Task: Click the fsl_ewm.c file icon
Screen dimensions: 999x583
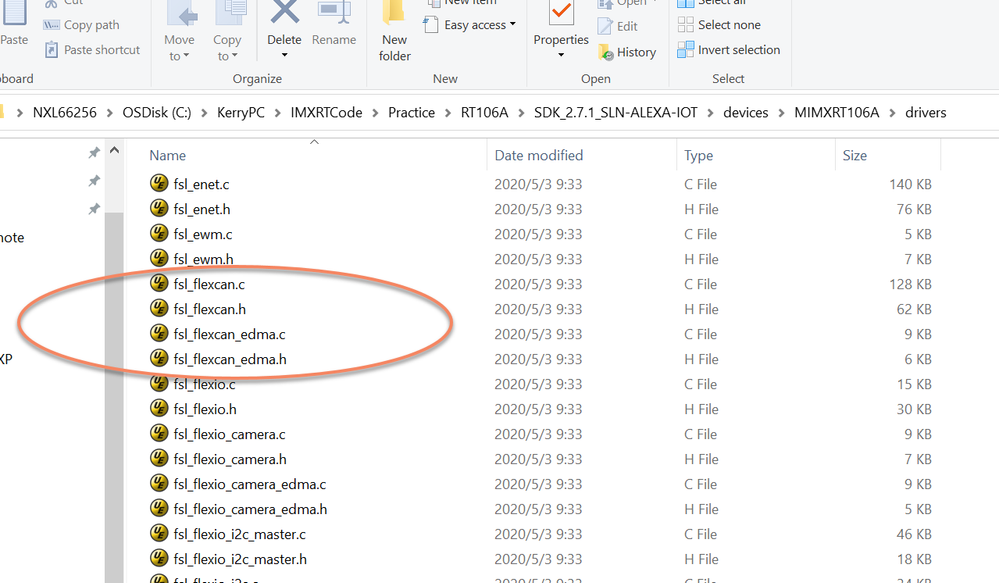Action: 159,233
